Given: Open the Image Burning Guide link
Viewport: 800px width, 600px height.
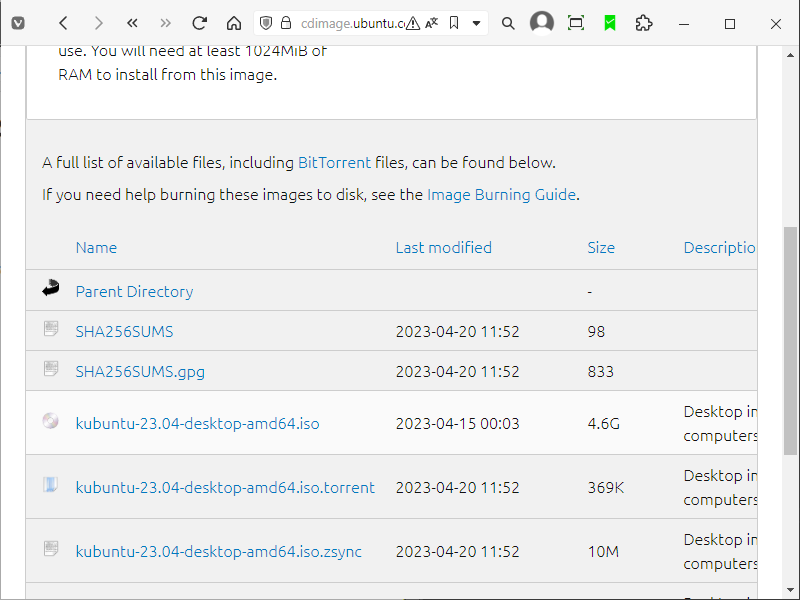Looking at the screenshot, I should 502,195.
